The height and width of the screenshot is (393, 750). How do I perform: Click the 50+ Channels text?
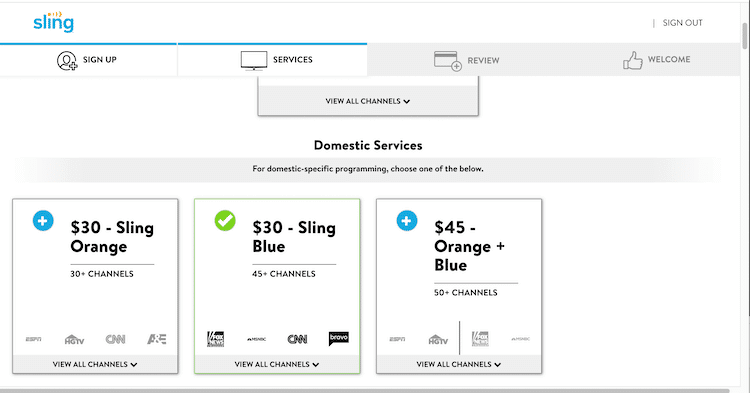point(465,293)
